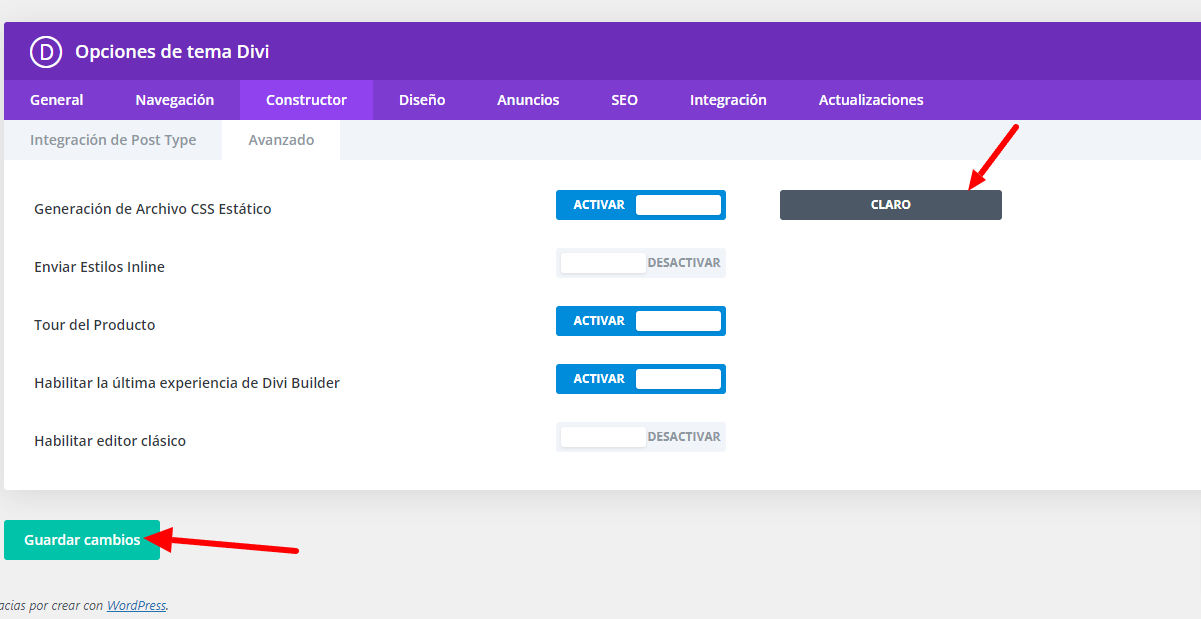The image size is (1201, 619).
Task: Switch to the Navegación tab
Action: click(x=175, y=100)
